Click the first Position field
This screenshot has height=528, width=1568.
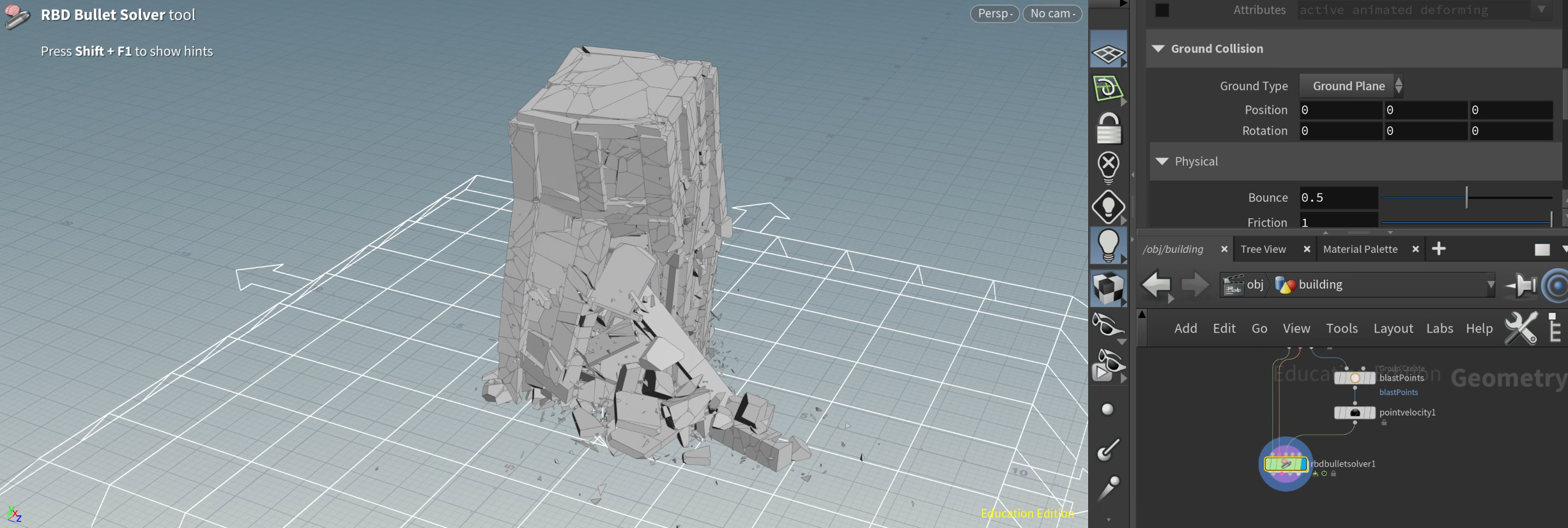[x=1341, y=110]
